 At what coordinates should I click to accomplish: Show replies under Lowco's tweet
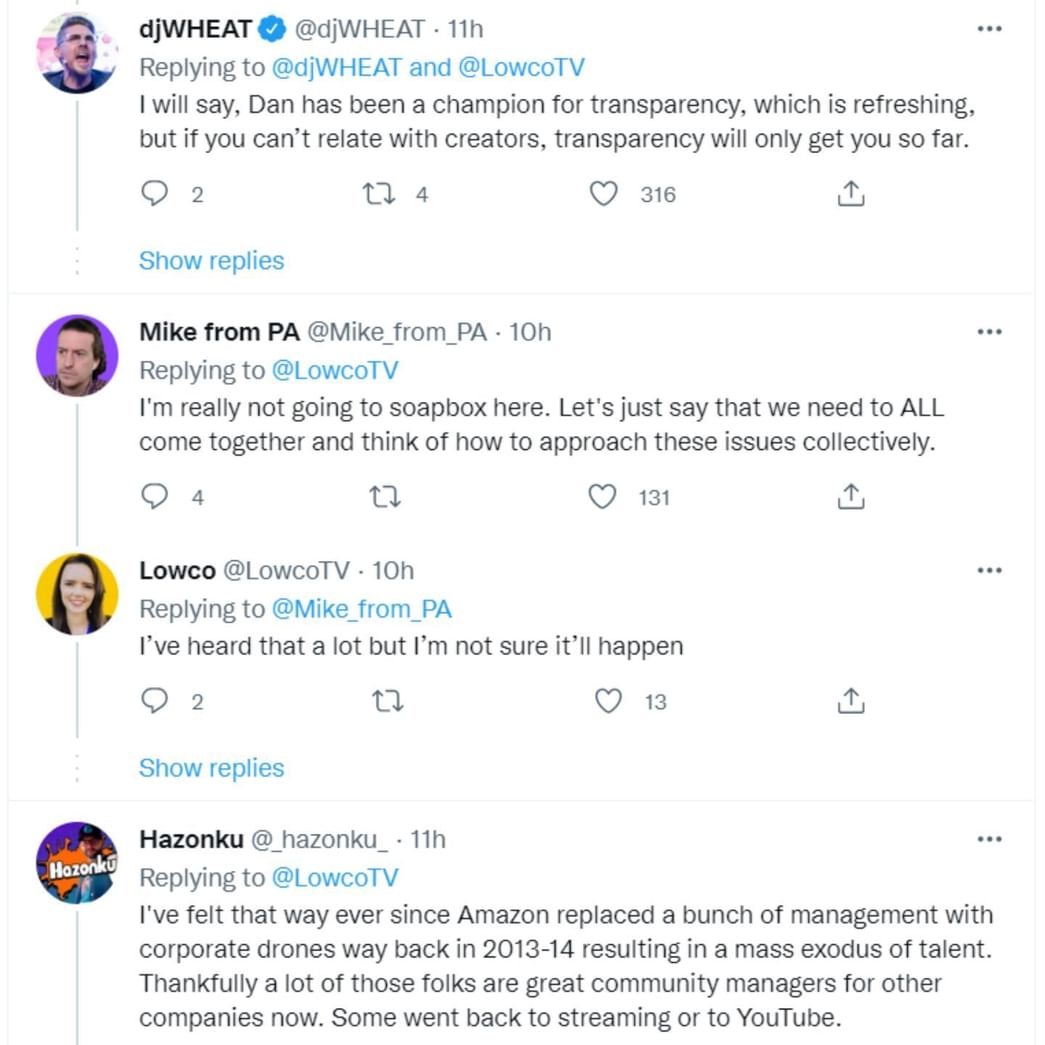[211, 768]
